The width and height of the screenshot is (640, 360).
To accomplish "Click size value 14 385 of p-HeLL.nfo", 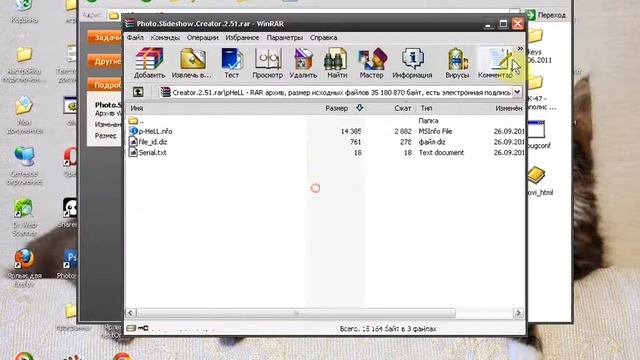I will 351,131.
